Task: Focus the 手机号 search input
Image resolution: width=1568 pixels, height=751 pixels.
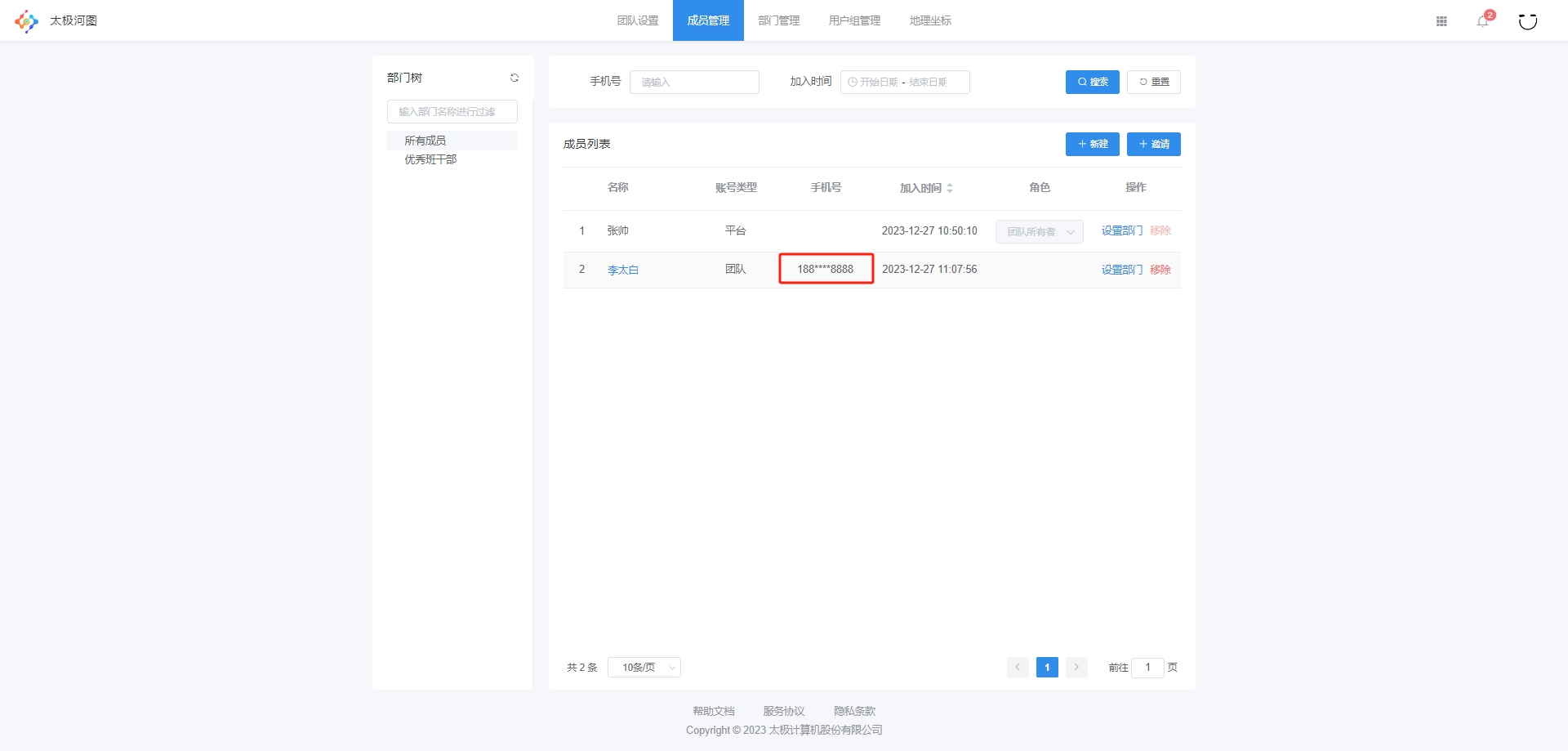Action: 694,82
